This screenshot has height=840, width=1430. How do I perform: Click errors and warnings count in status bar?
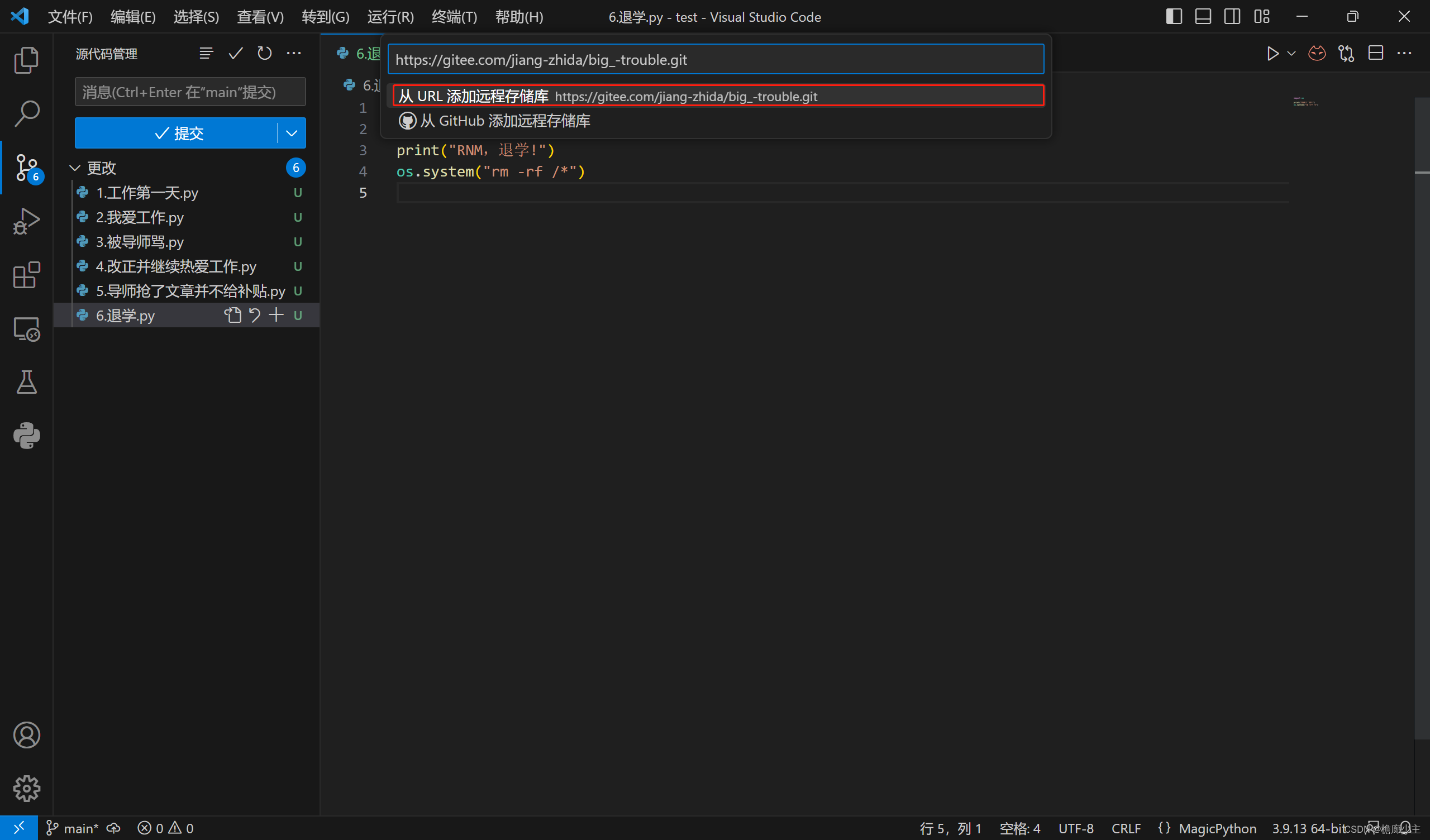(166, 828)
